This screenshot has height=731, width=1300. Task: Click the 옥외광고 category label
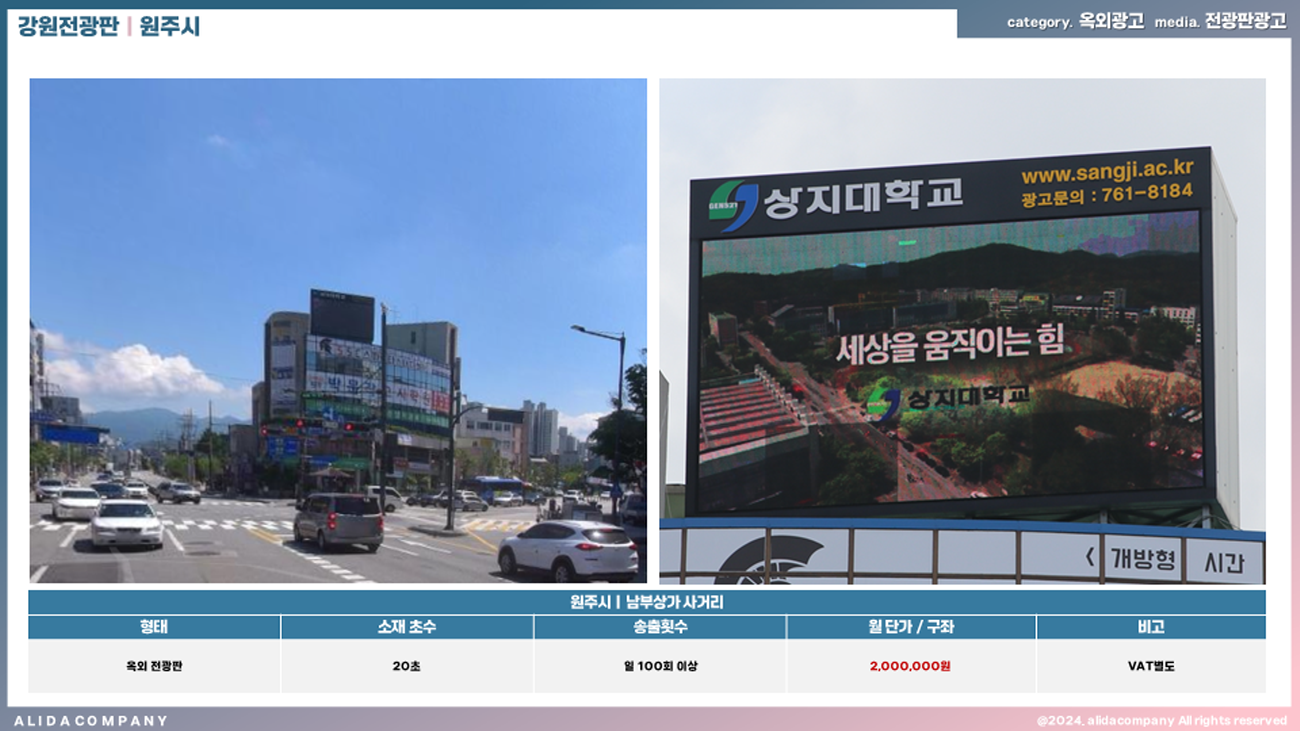tap(1111, 22)
